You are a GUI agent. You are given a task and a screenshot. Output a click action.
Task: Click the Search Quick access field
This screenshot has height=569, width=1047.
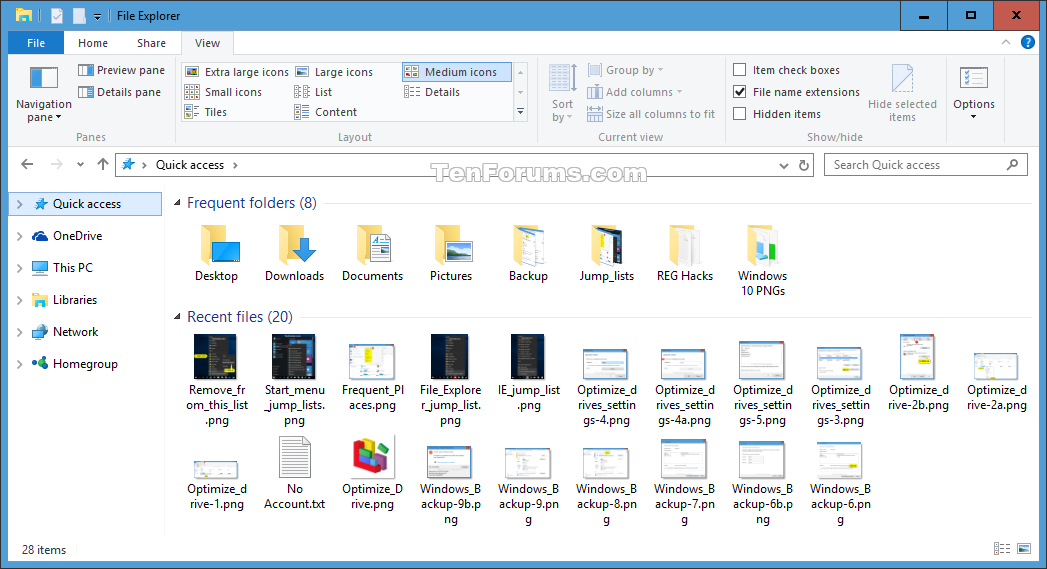click(925, 165)
